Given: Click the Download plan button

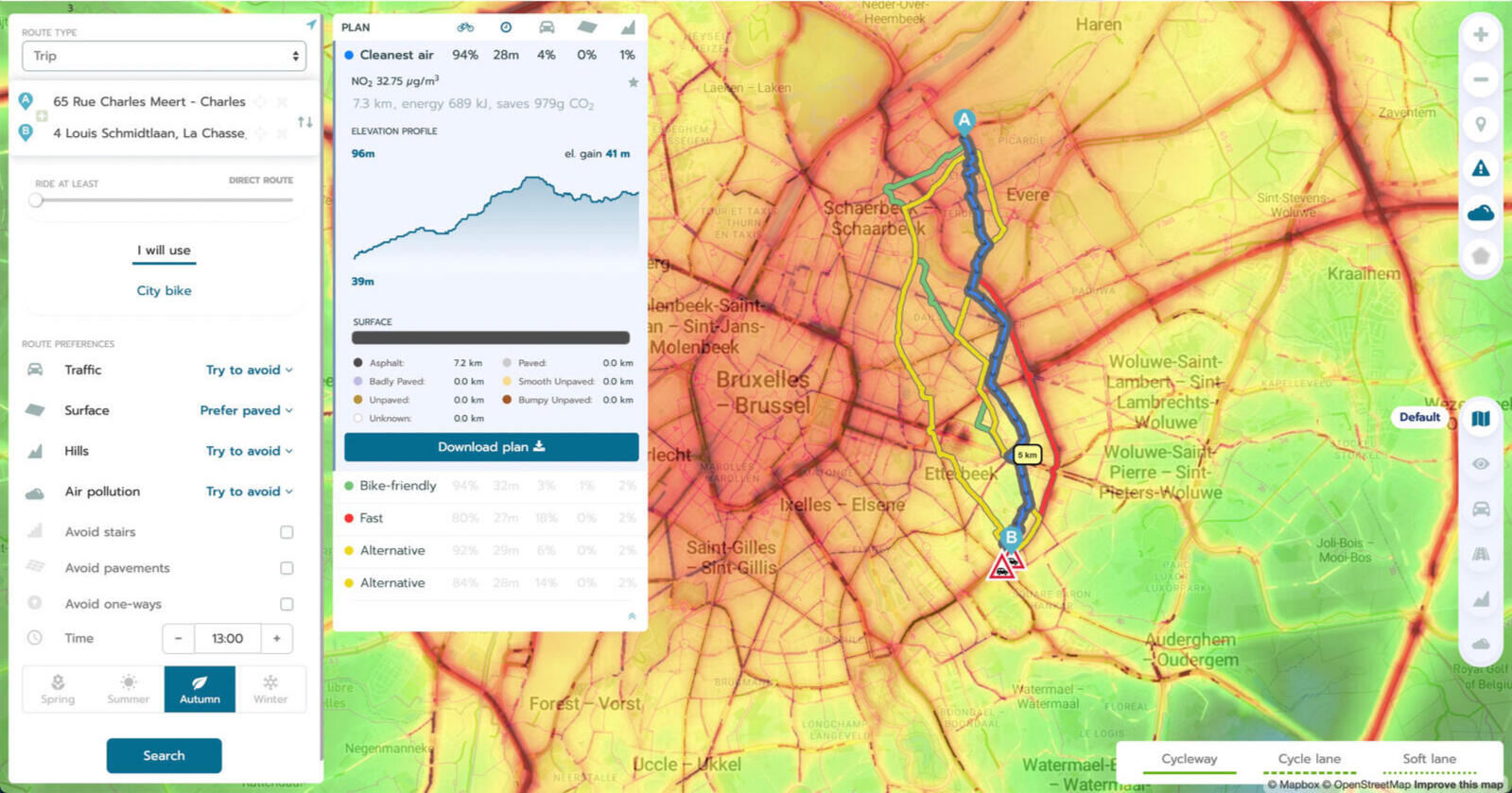Looking at the screenshot, I should 491,447.
